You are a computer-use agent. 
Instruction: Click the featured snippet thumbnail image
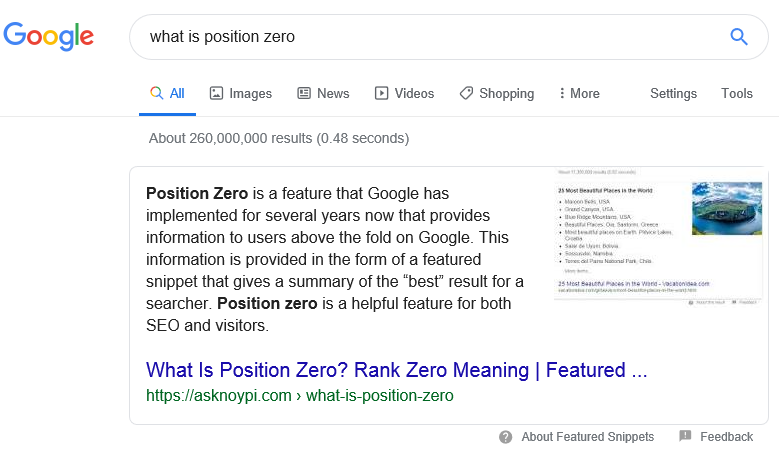click(658, 237)
